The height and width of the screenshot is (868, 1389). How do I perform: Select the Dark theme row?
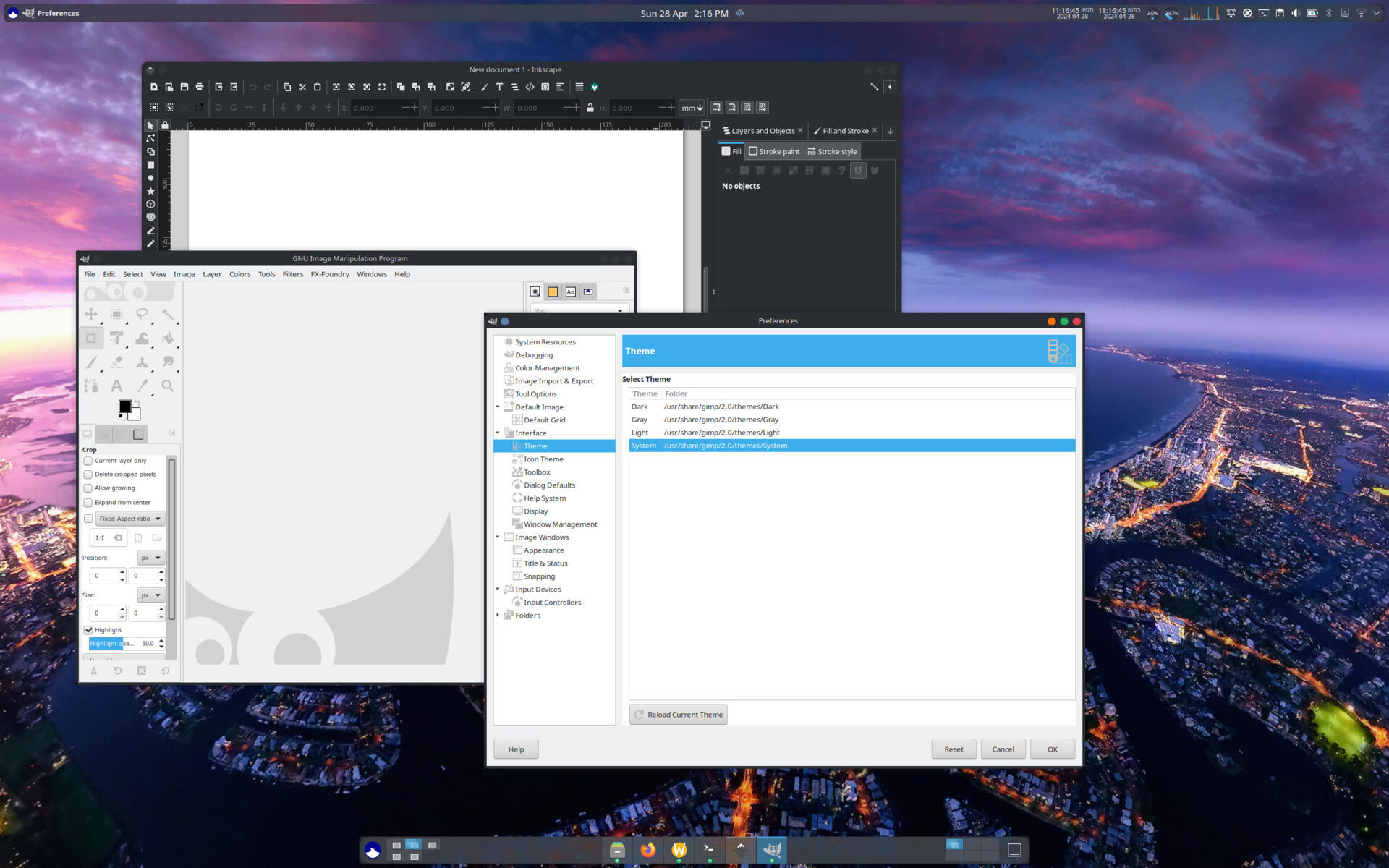point(851,407)
